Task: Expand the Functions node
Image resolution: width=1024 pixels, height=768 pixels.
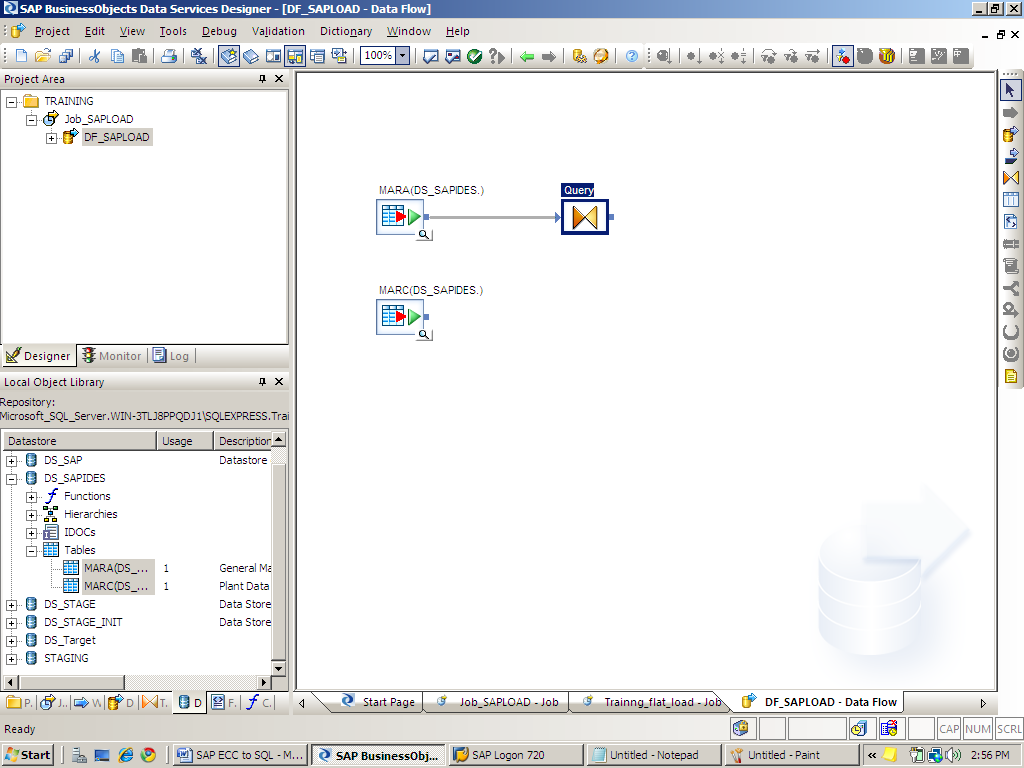Action: click(x=31, y=497)
